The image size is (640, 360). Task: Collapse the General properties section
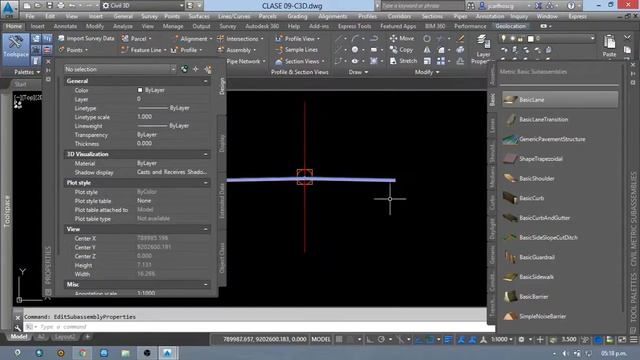(205, 81)
